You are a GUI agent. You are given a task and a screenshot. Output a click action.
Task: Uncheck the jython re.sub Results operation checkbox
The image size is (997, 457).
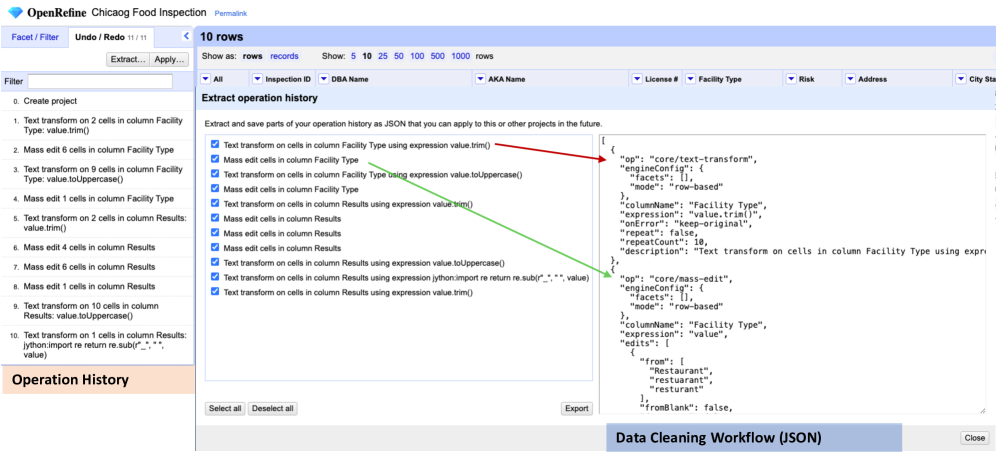pos(214,277)
